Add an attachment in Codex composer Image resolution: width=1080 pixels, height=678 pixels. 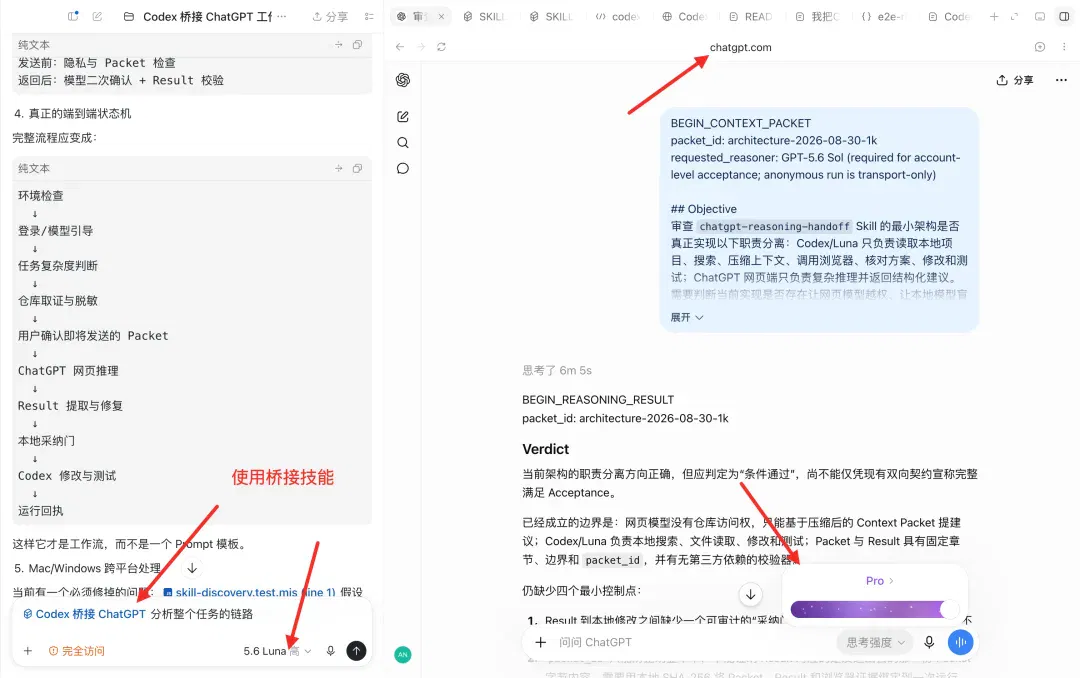(28, 651)
